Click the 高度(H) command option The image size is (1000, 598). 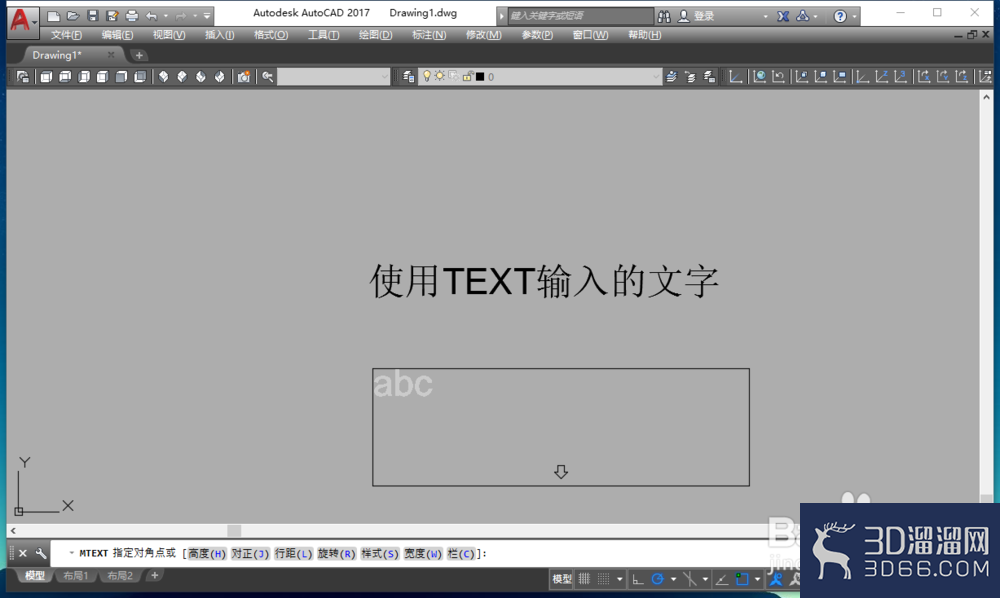pos(207,553)
